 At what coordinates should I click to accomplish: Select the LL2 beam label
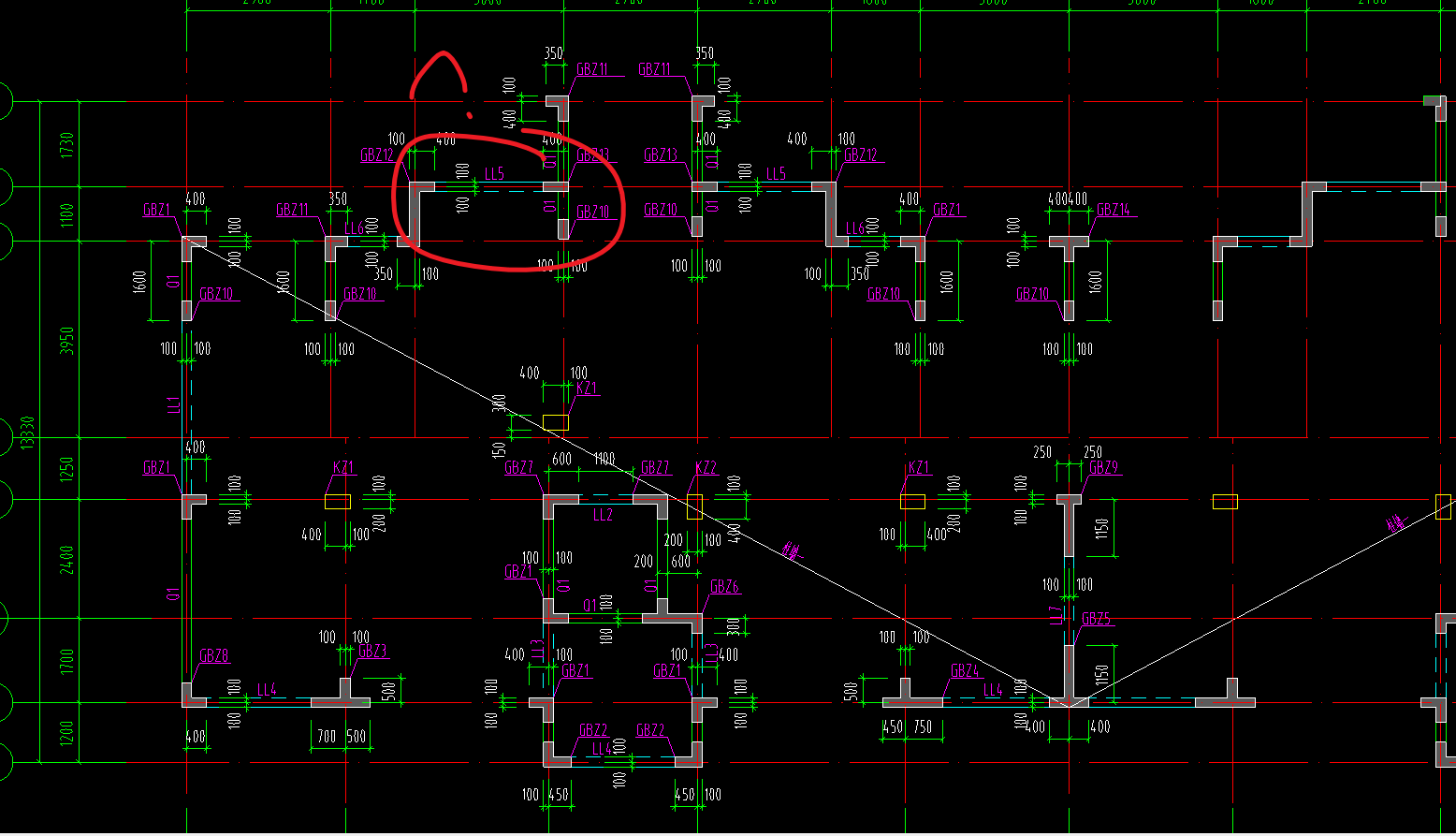(603, 514)
